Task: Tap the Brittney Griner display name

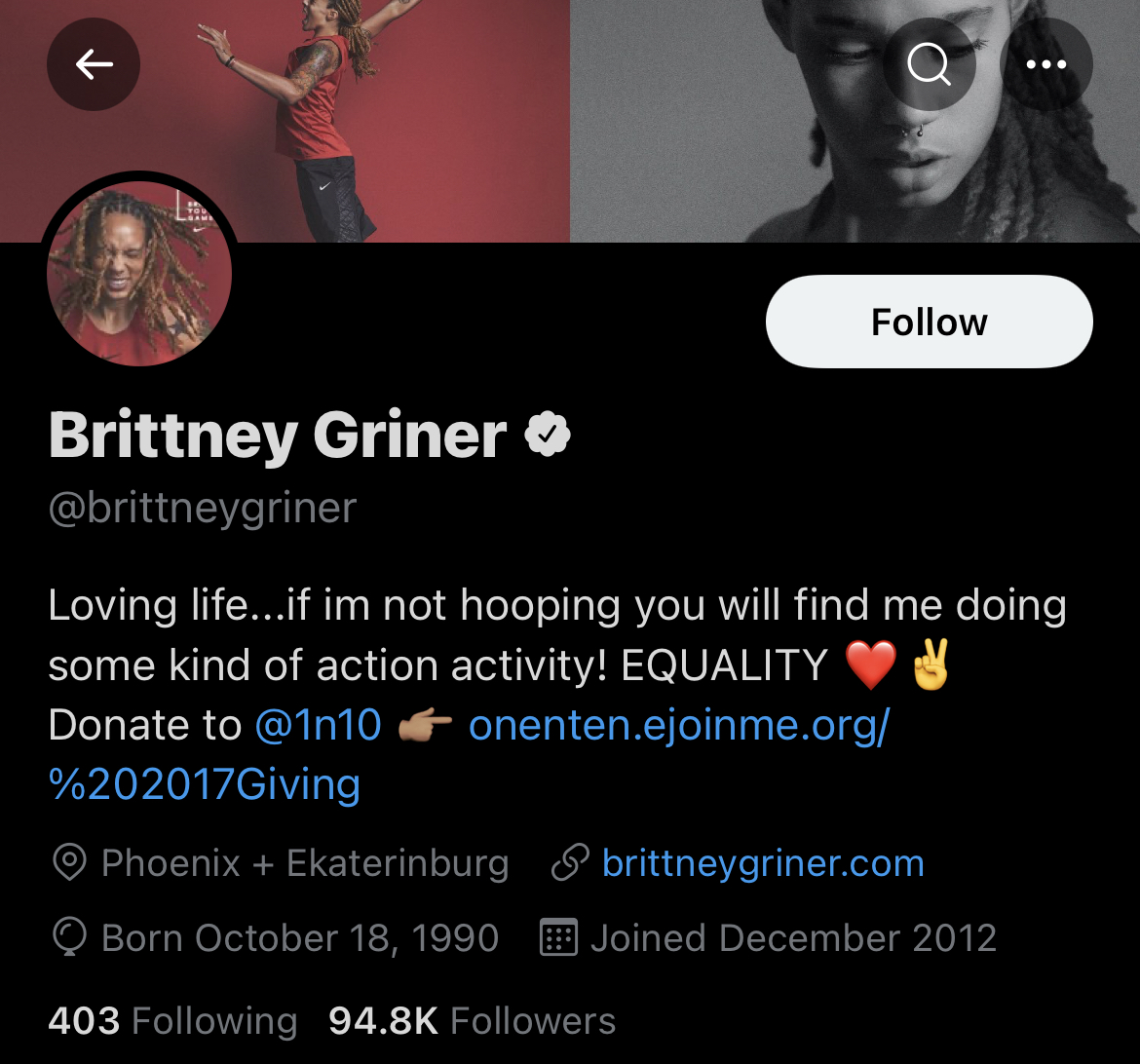Action: [278, 435]
